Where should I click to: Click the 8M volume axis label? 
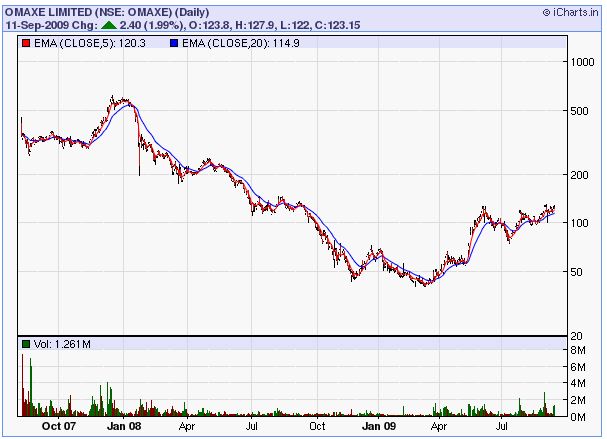pyautogui.click(x=578, y=350)
